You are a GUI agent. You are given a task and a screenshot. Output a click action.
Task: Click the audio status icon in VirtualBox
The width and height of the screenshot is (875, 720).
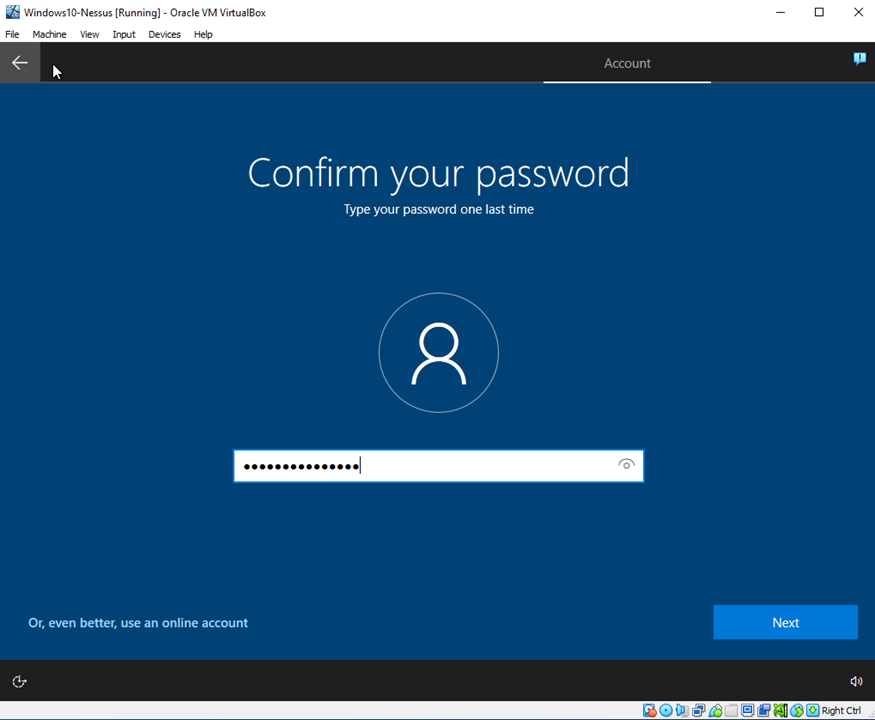coord(682,711)
